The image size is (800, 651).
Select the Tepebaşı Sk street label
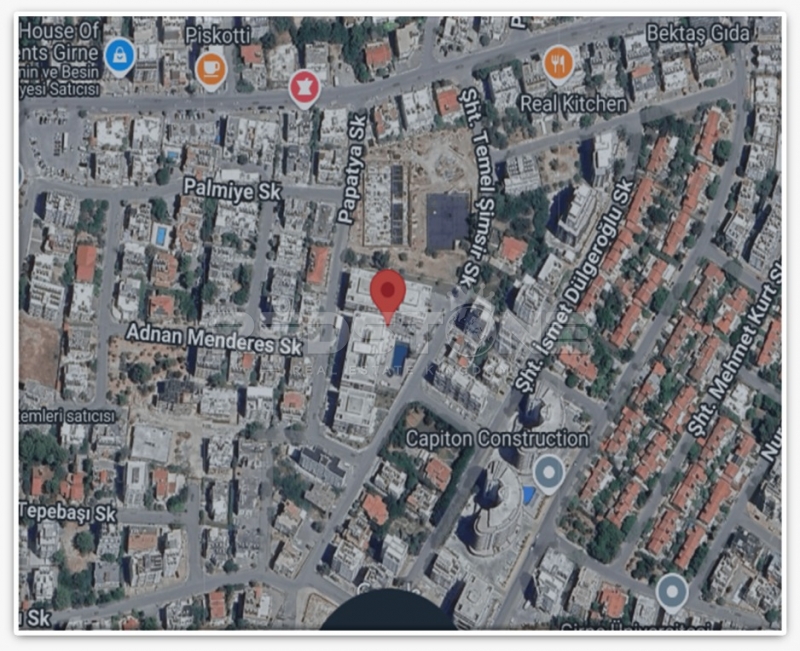point(68,513)
